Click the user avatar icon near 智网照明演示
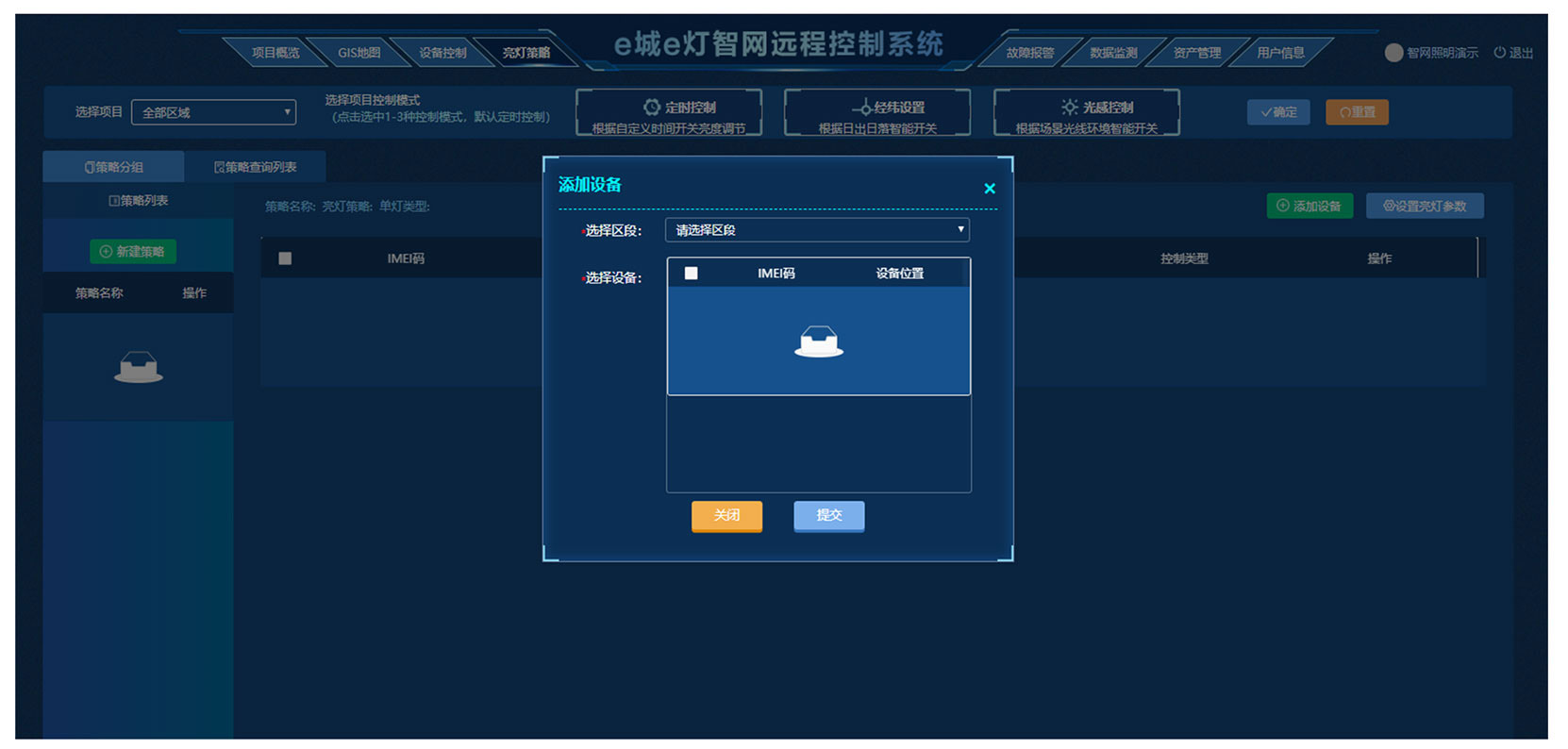The height and width of the screenshot is (749, 1568). (1393, 53)
